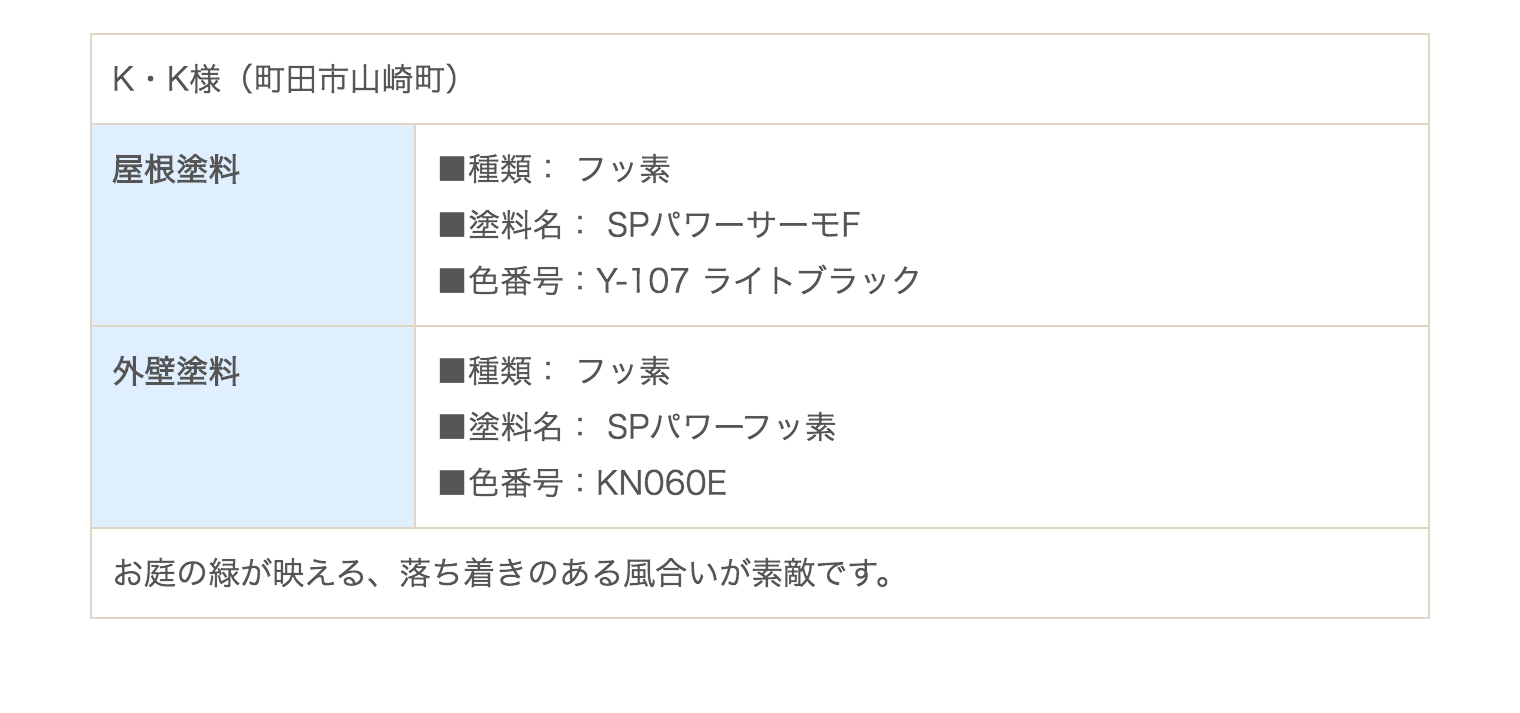Click the SPパワーサーモF paint name text
This screenshot has width=1520, height=713.
tap(734, 226)
